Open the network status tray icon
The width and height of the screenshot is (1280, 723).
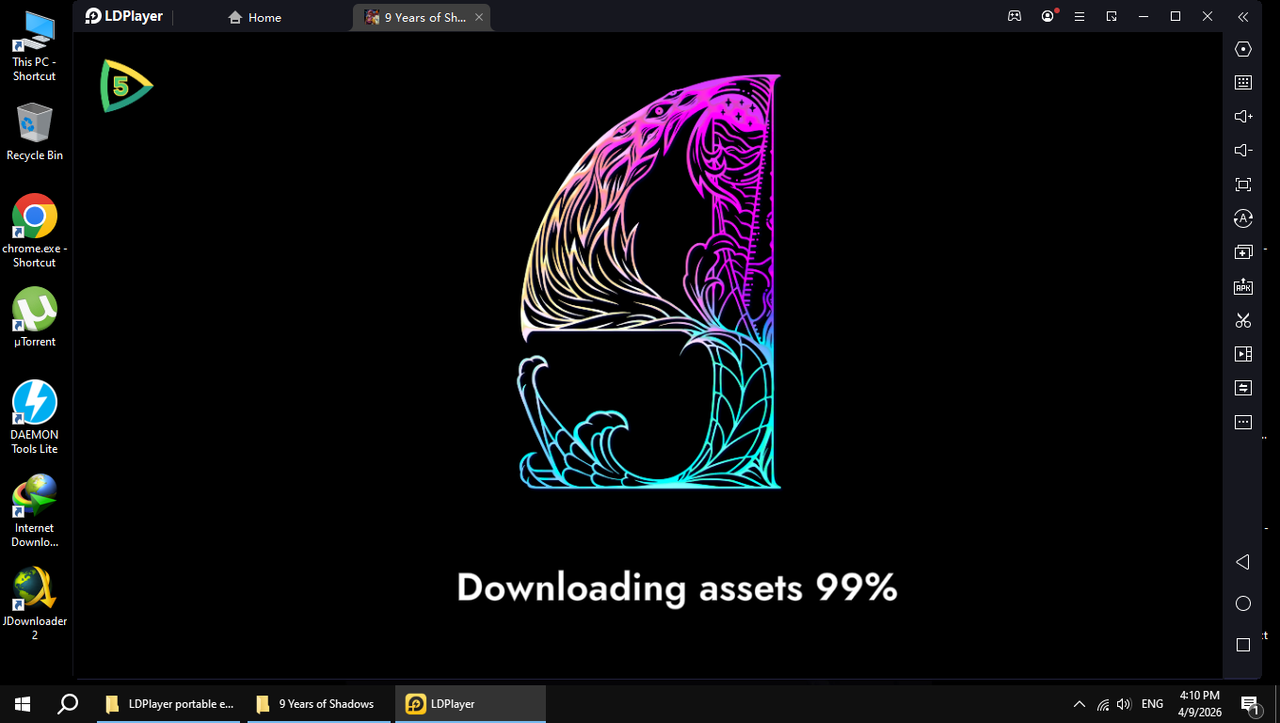[1102, 704]
